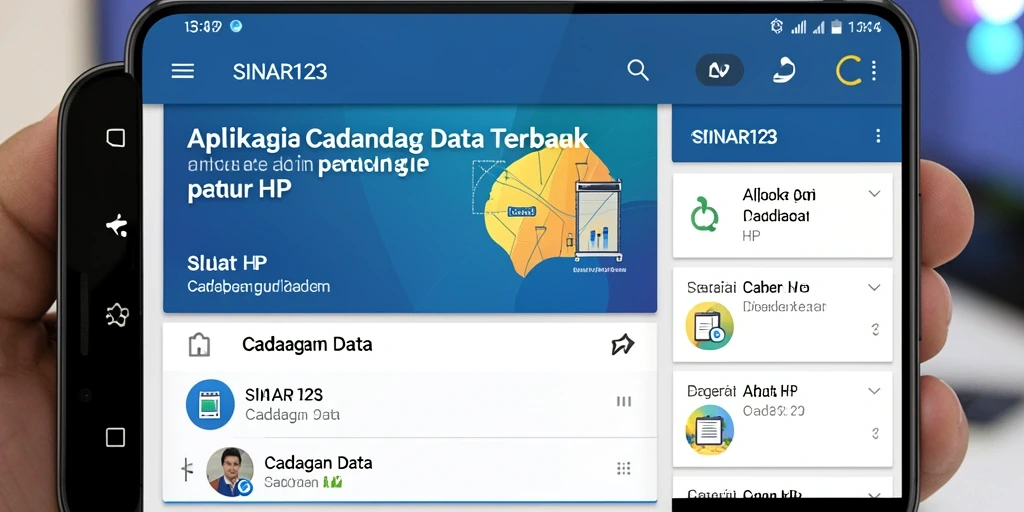Screen dimensions: 1024x512
Task: Open the SINAR 12S list item text
Action: tap(292, 404)
